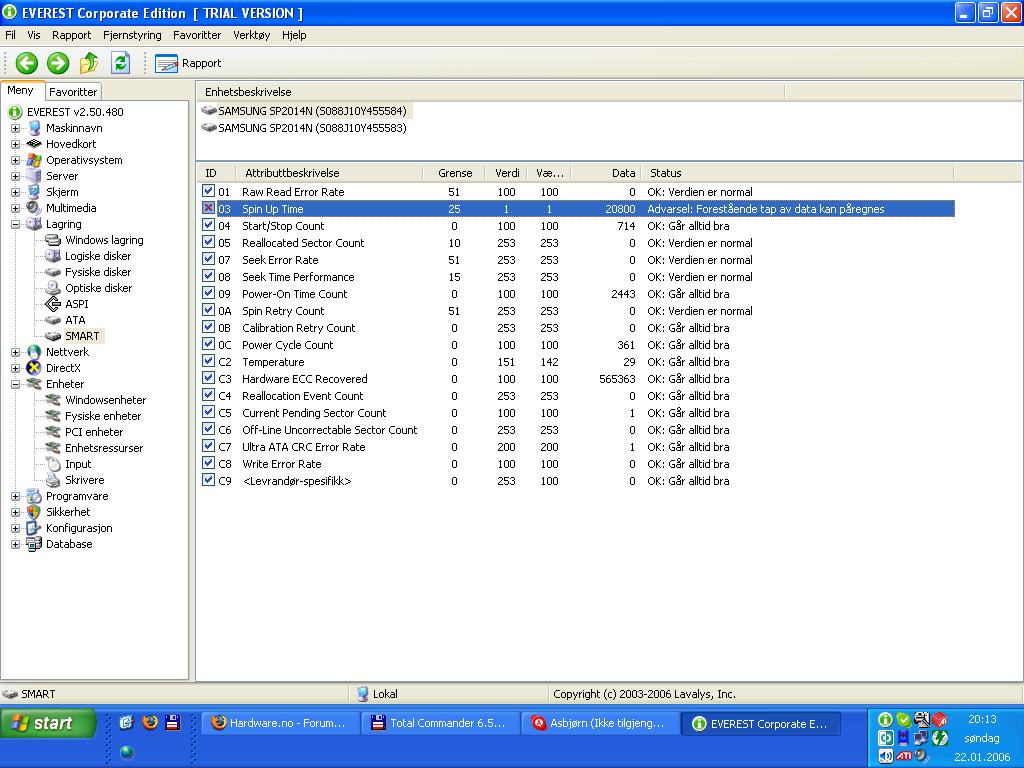This screenshot has width=1024, height=768.
Task: Expand the Skjerm tree node
Action: click(x=15, y=193)
